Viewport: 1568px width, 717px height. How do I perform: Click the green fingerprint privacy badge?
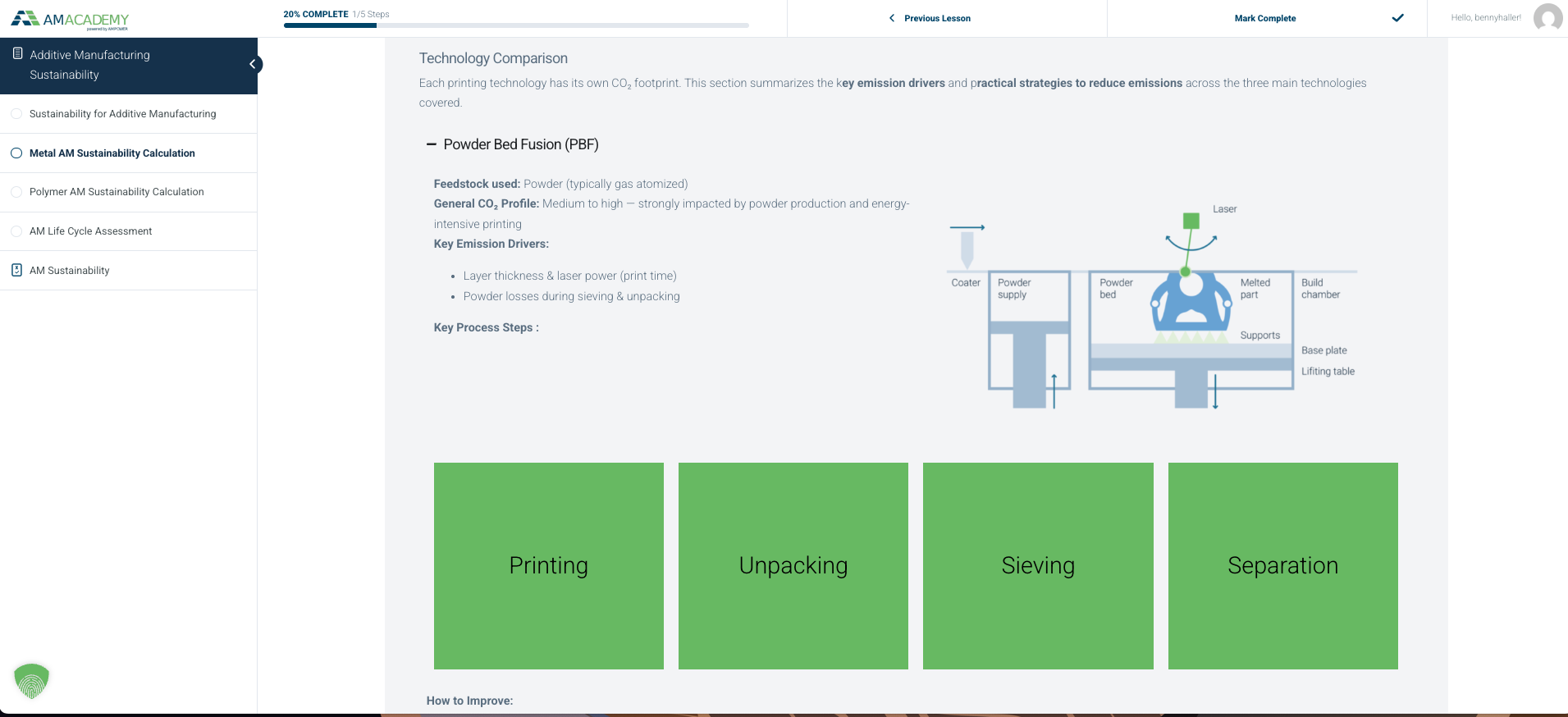(x=32, y=681)
